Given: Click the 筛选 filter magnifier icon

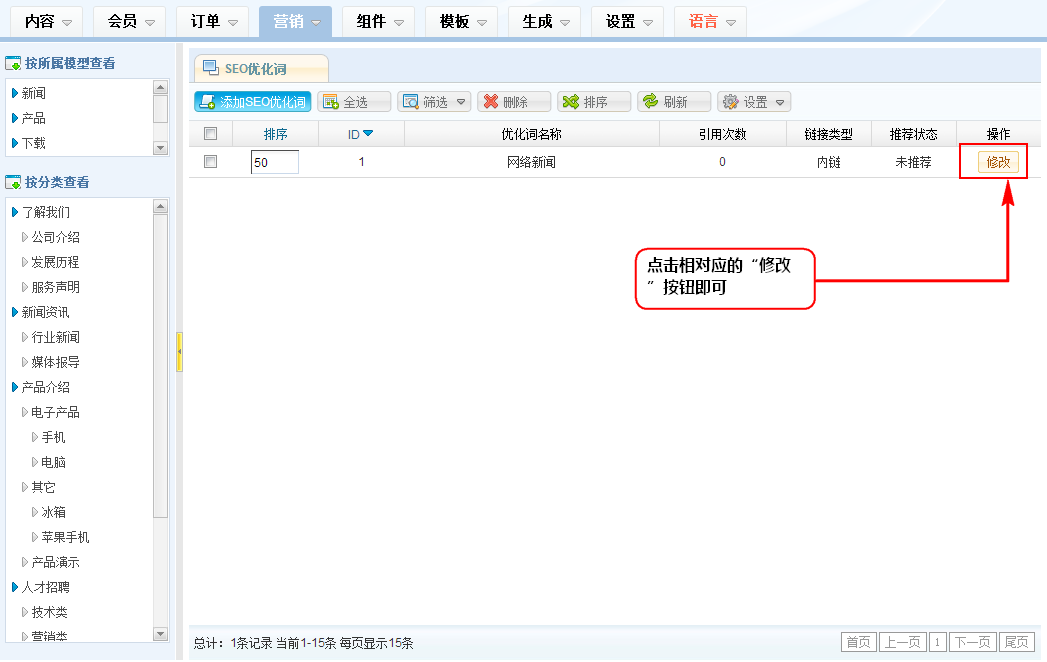Looking at the screenshot, I should click(x=410, y=102).
